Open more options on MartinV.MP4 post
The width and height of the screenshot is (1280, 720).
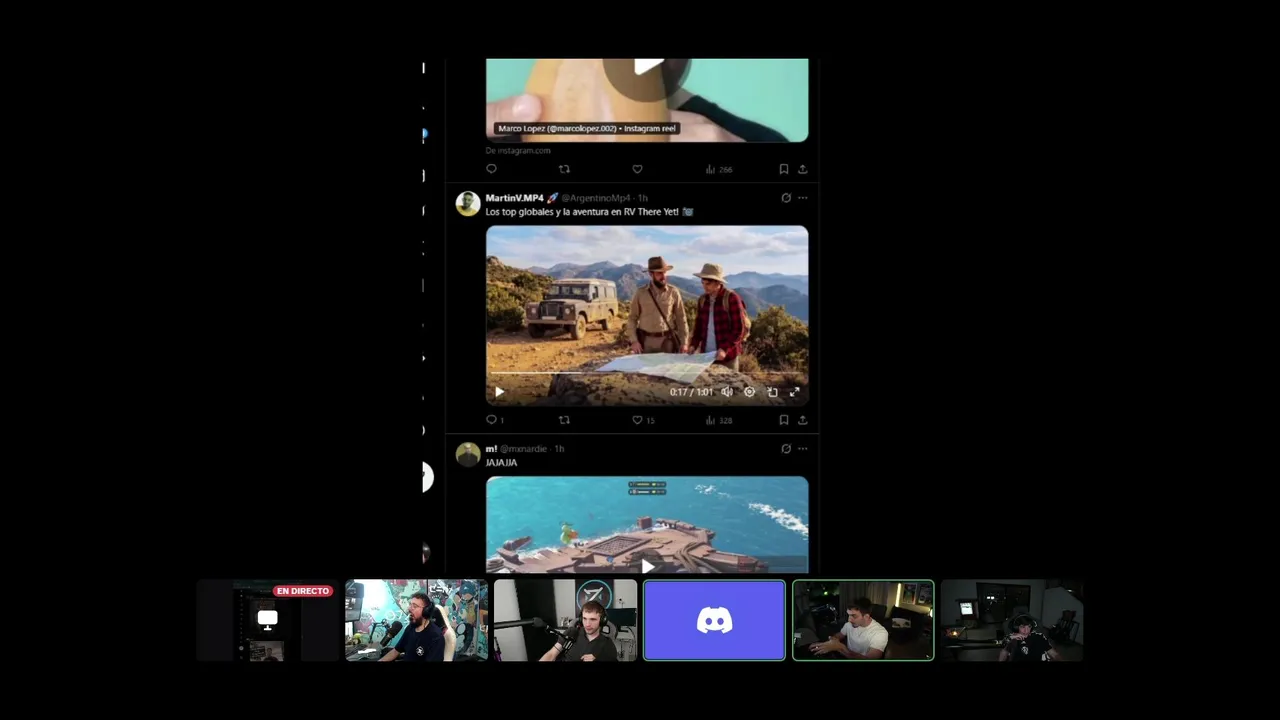(x=802, y=198)
